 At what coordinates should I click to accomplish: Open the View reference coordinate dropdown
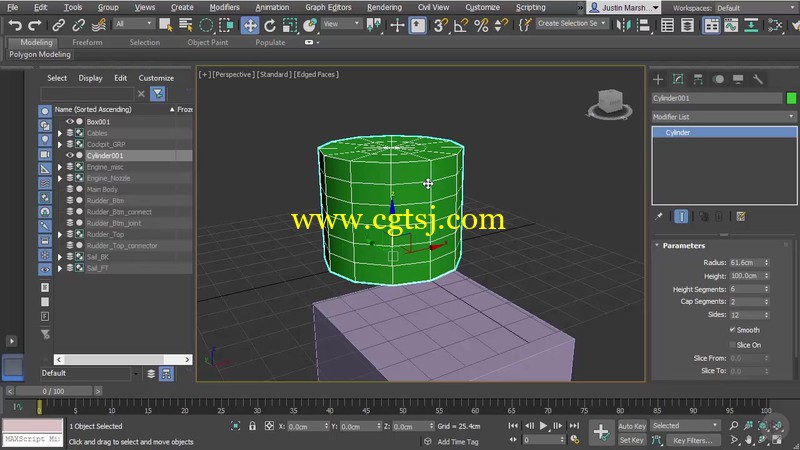click(341, 24)
